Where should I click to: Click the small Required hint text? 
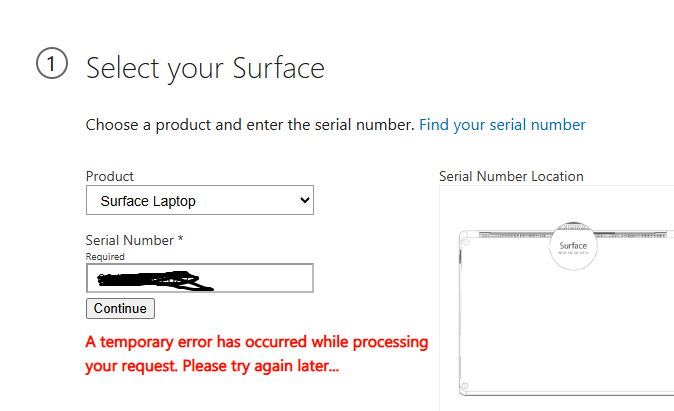click(105, 256)
